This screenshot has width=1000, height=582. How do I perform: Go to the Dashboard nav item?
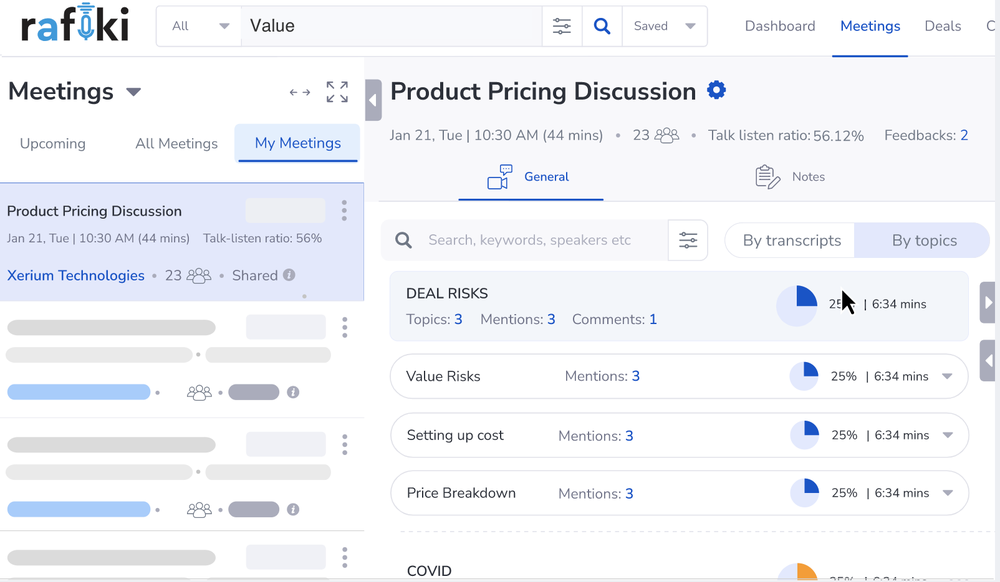(x=780, y=26)
